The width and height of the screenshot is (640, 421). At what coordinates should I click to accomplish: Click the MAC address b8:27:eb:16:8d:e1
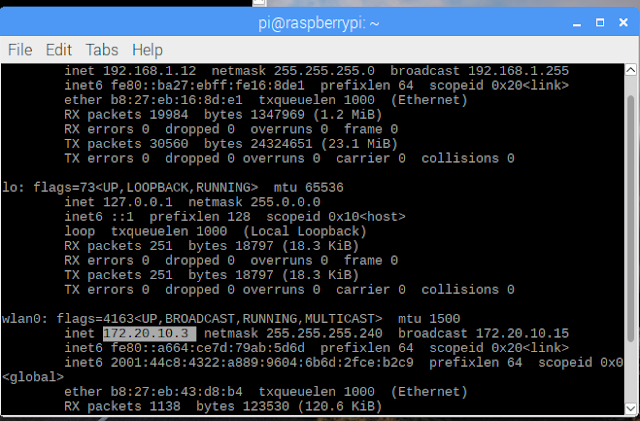(176, 100)
